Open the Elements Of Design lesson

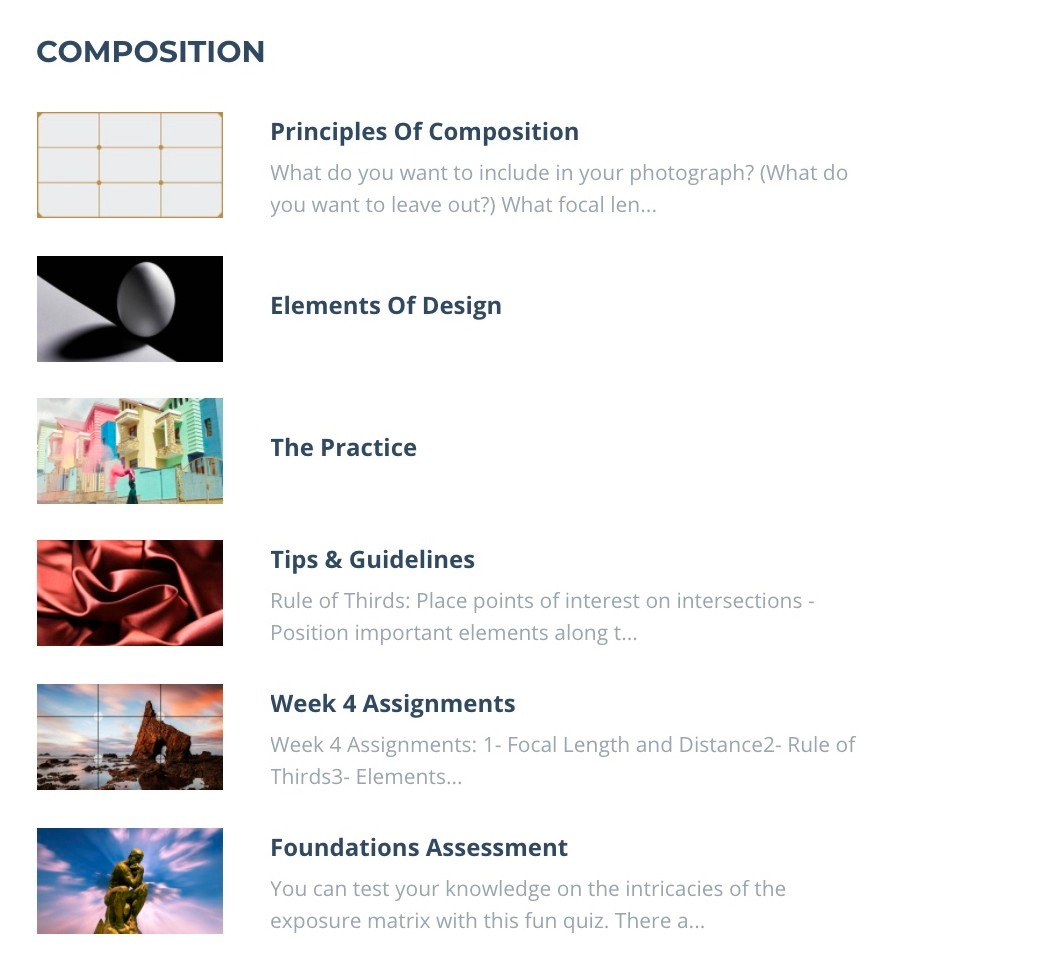386,306
